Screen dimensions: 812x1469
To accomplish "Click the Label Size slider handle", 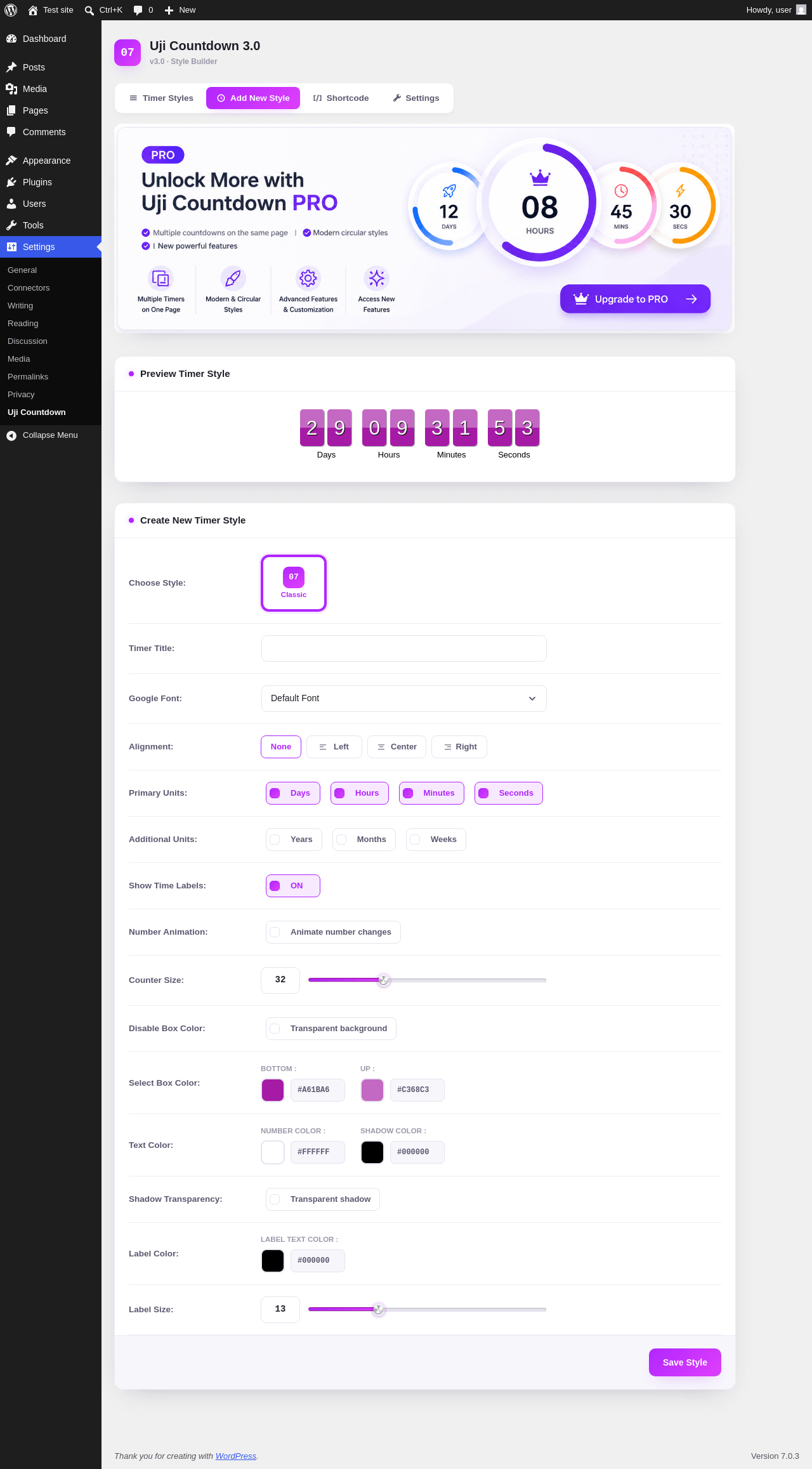I will 379,1310.
